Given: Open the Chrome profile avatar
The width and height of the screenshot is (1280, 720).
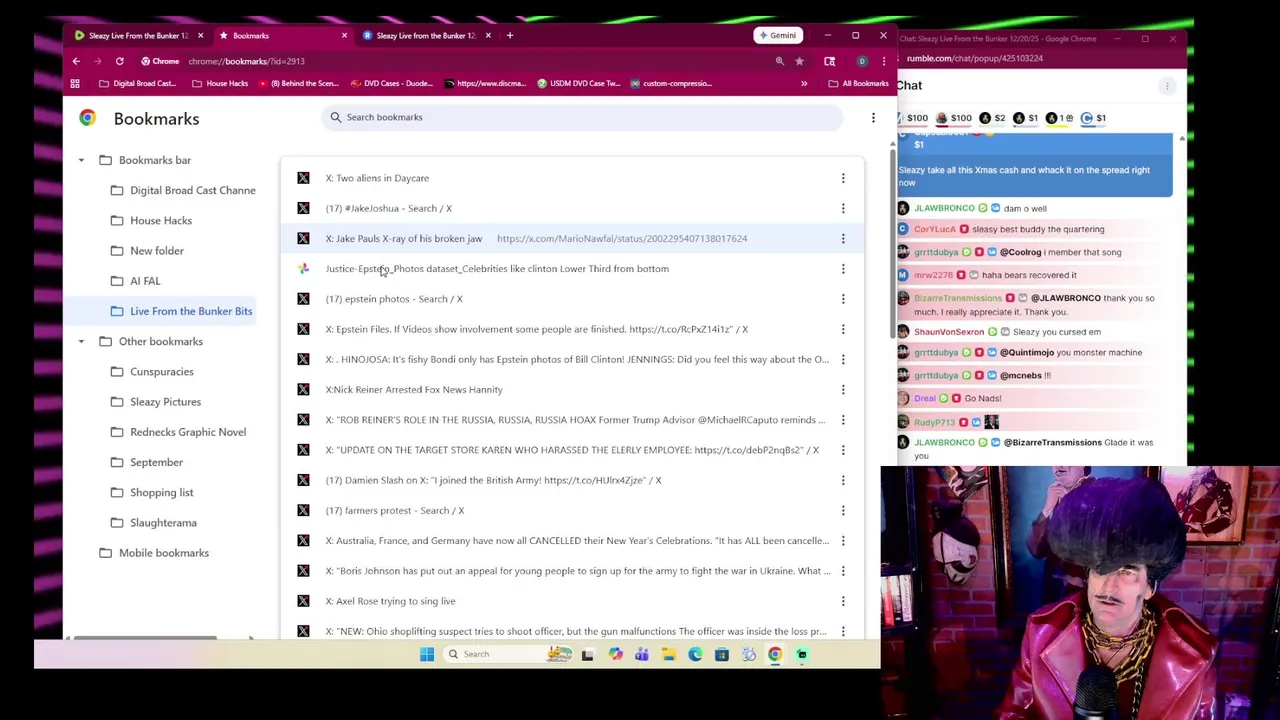Looking at the screenshot, I should (x=862, y=61).
